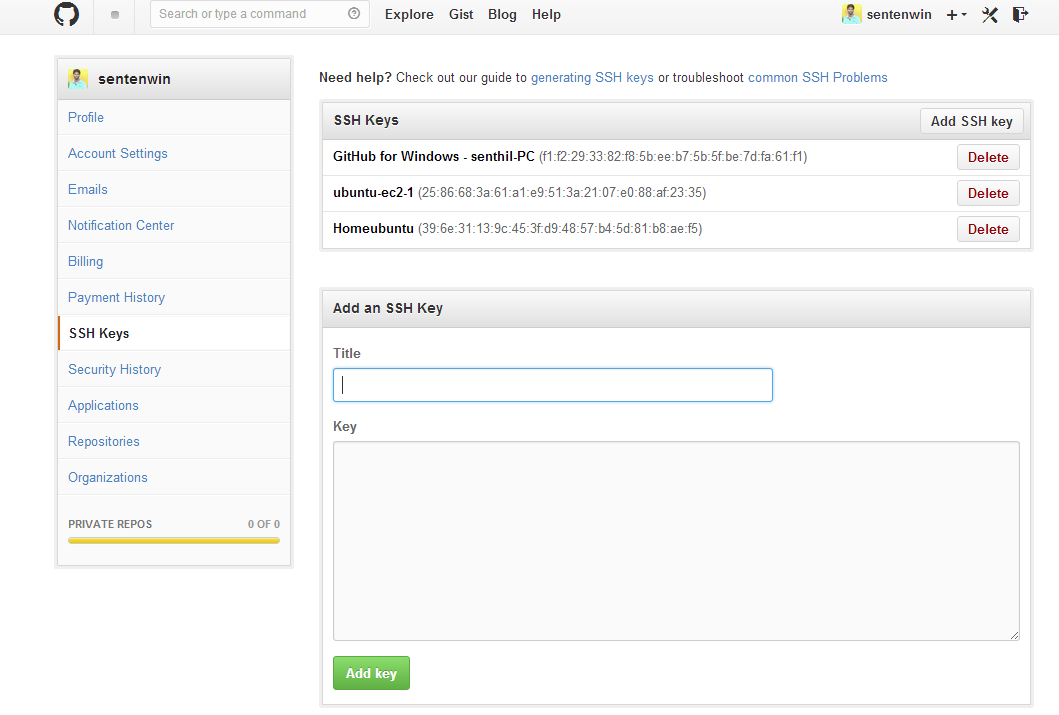
Task: Focus the SSH key Title field
Action: pyautogui.click(x=552, y=385)
